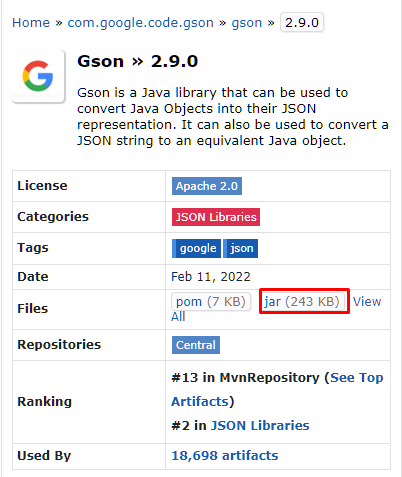402x477 pixels.
Task: Open JSON Libraries ranking link
Action: click(x=260, y=426)
